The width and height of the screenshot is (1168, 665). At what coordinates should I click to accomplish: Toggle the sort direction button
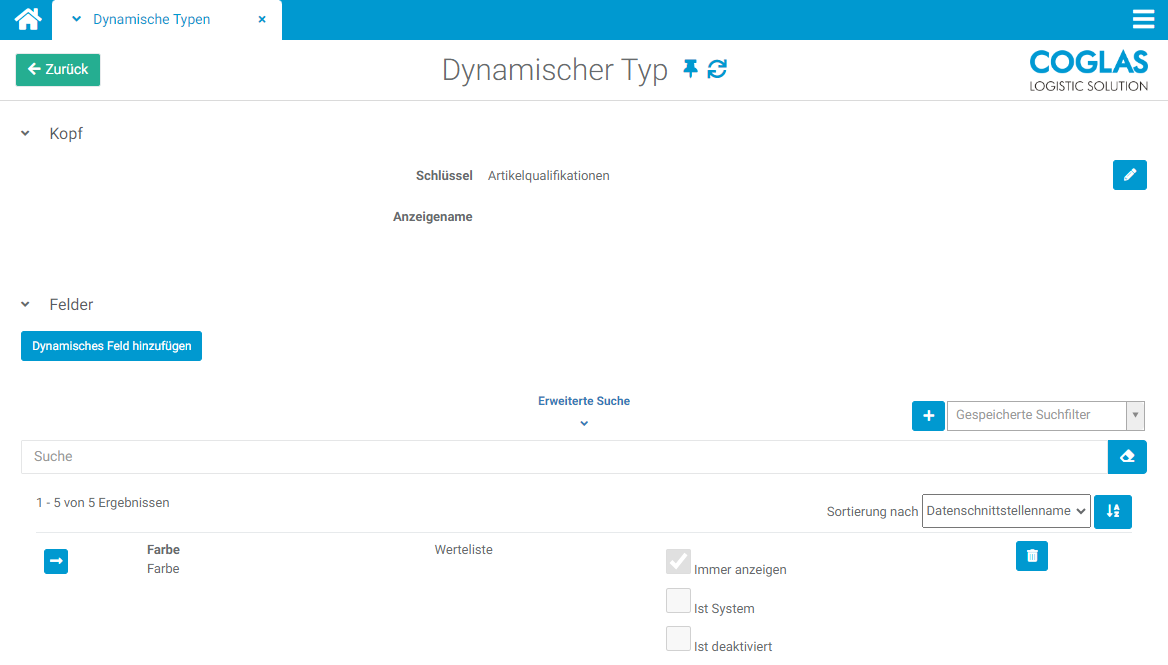(x=1113, y=511)
